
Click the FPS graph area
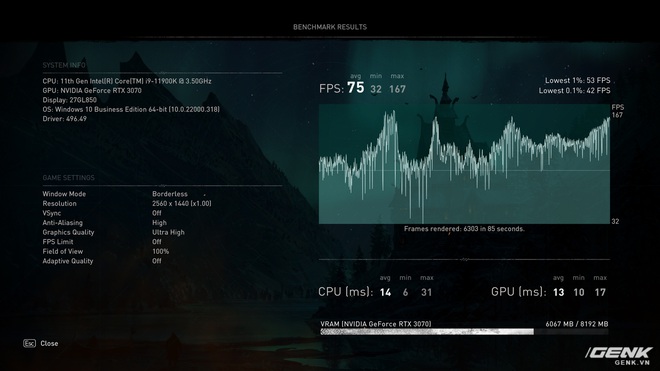[x=464, y=164]
